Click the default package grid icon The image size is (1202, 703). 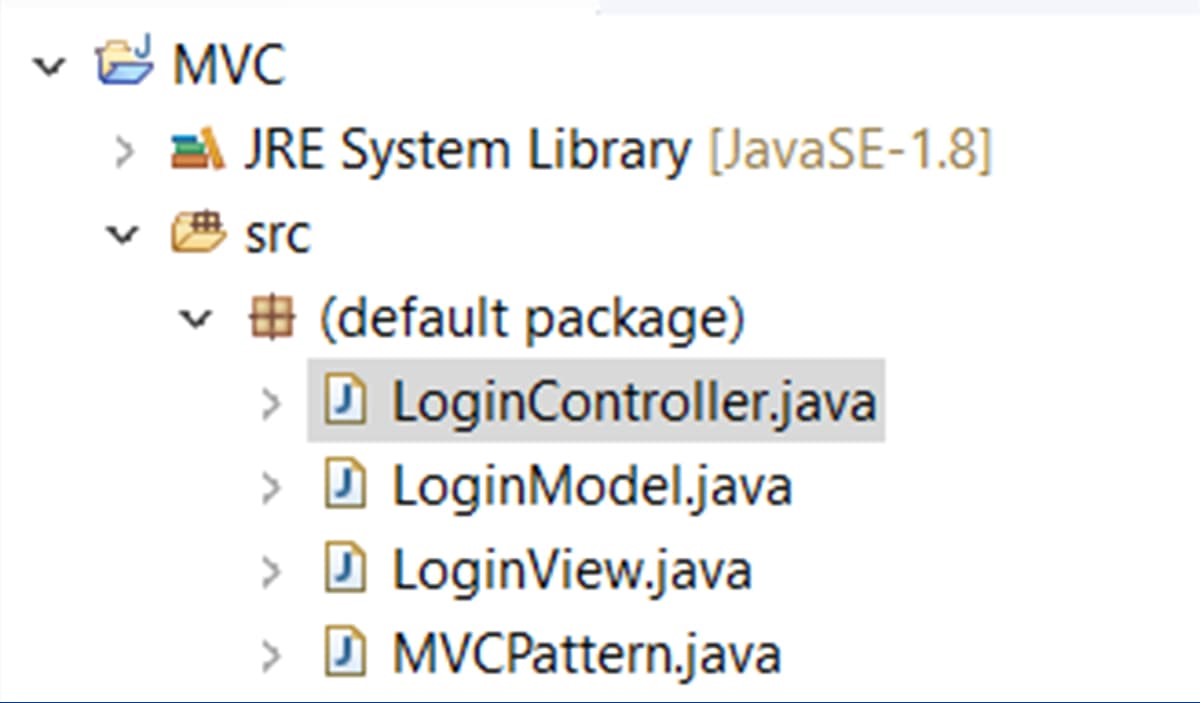[x=271, y=319]
